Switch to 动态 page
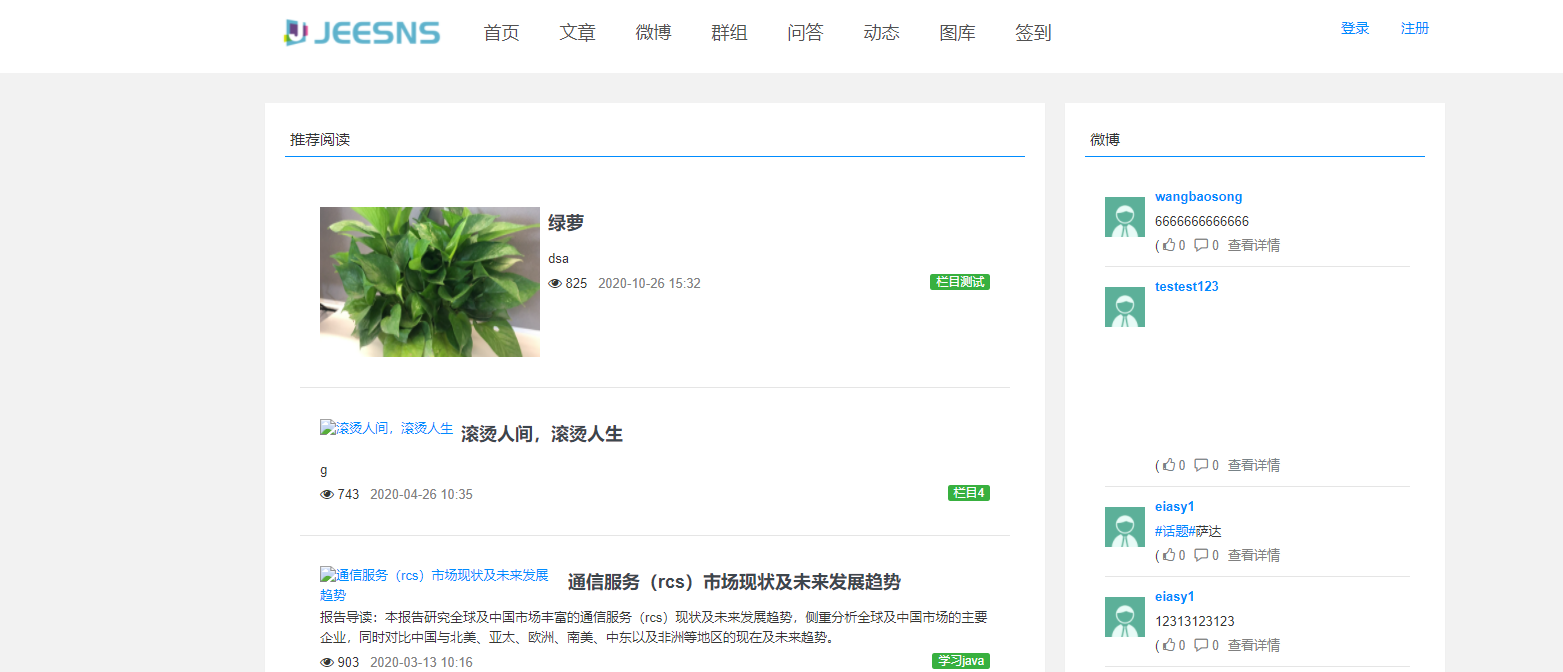The height and width of the screenshot is (672, 1563). tap(881, 32)
